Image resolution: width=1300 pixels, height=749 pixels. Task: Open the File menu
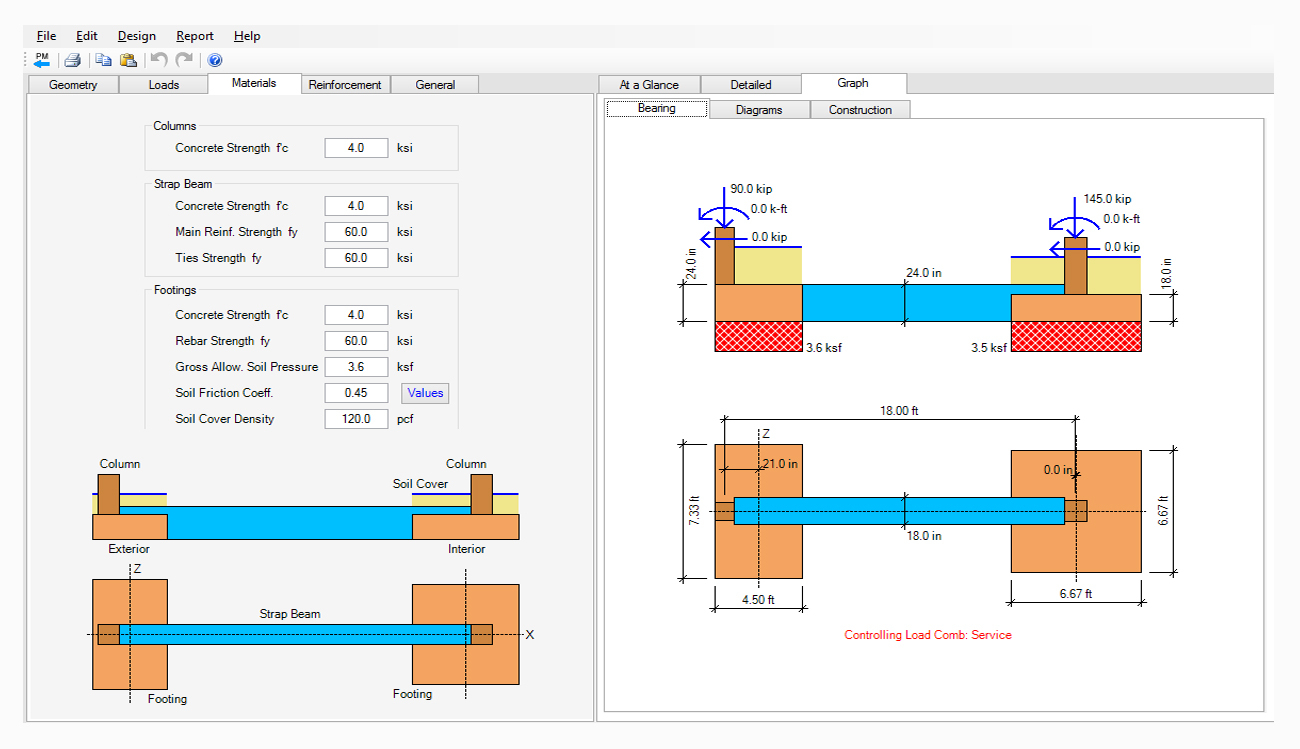(46, 36)
